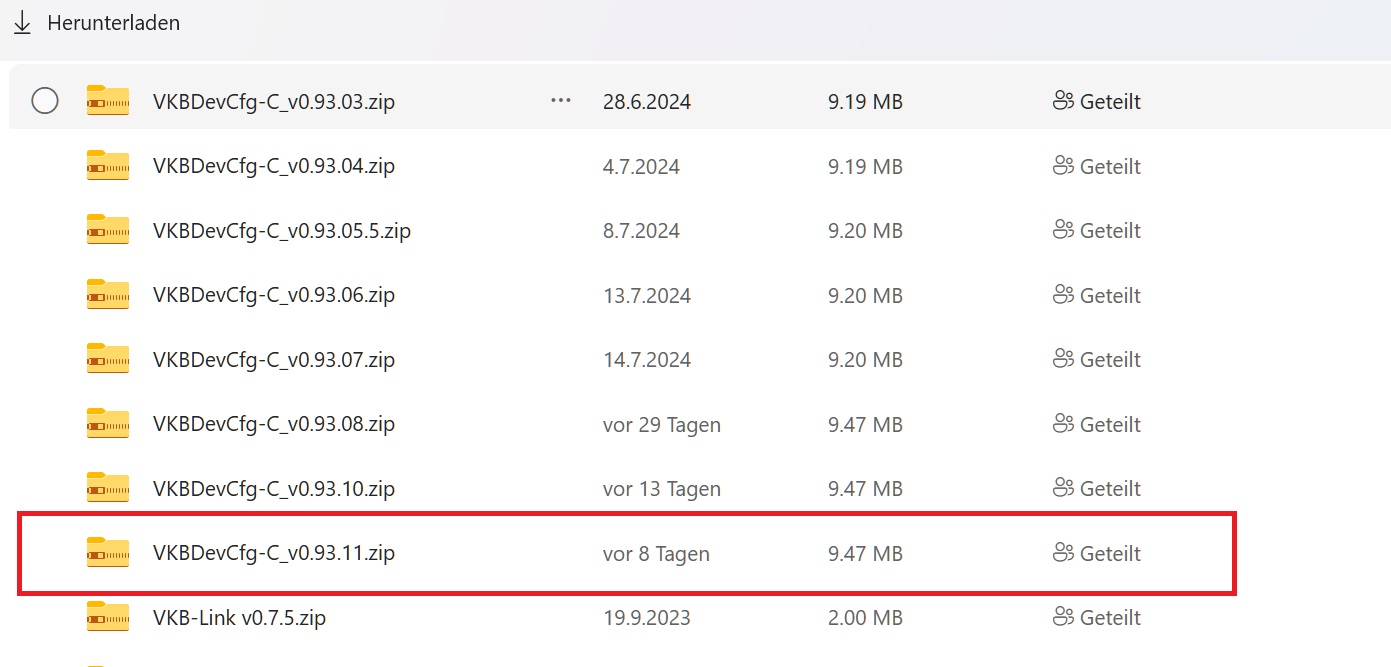The height and width of the screenshot is (667, 1391).
Task: Click the Herunterladen download arrow icon
Action: coord(22,22)
